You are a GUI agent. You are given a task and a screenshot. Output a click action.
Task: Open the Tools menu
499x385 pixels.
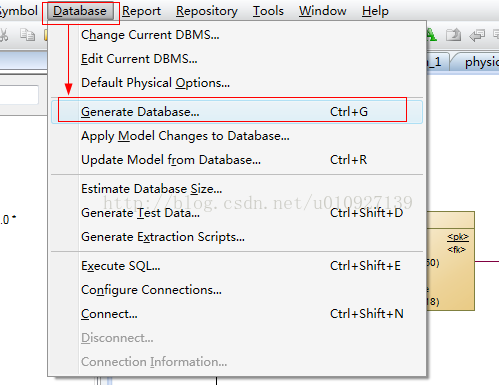coord(268,11)
